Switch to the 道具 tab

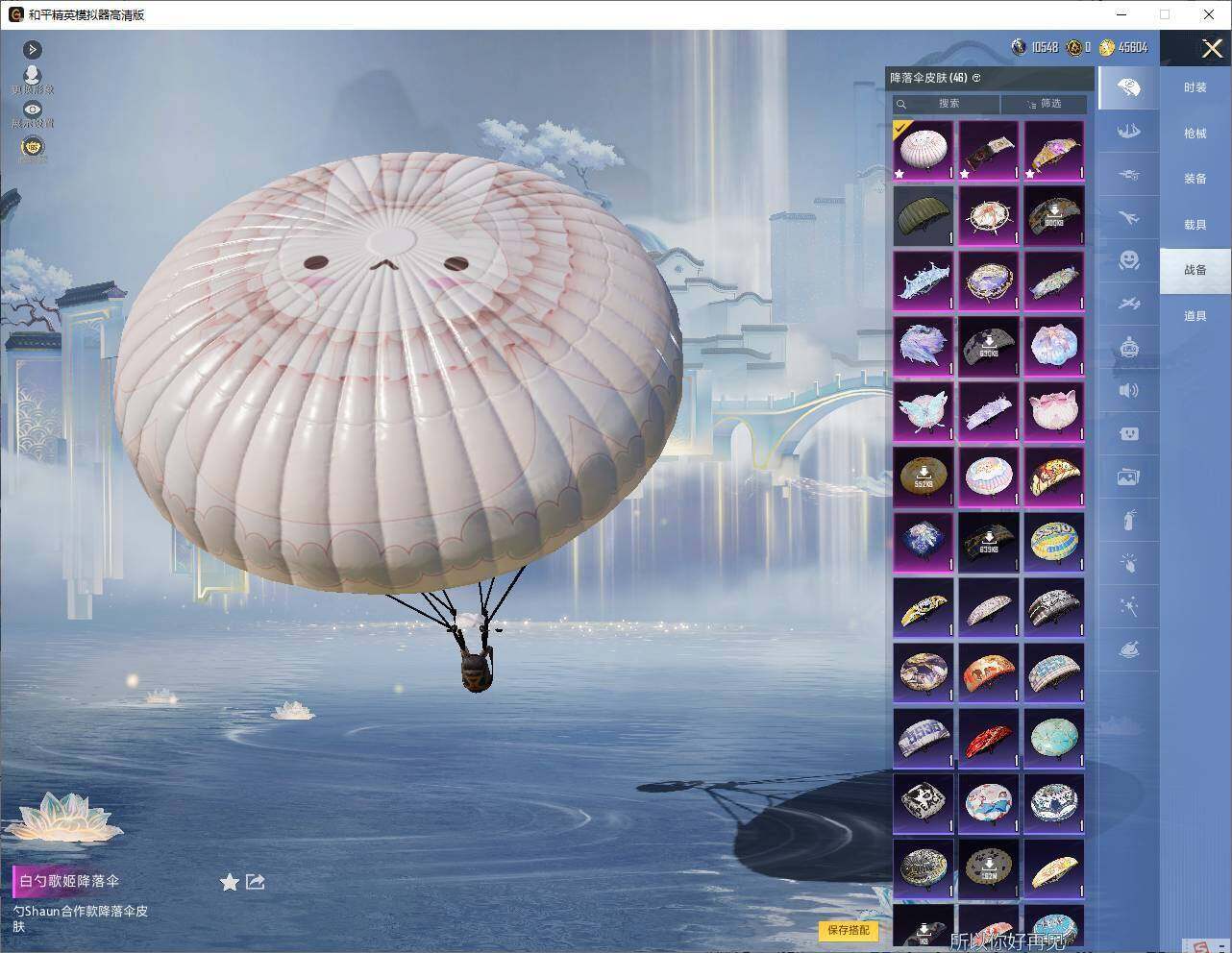click(1195, 316)
